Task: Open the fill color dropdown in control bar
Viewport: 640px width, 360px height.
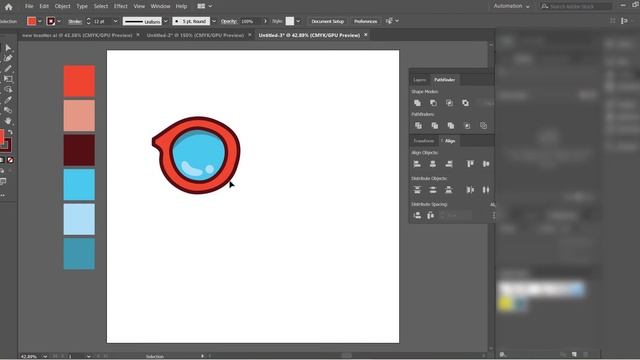Action: pos(40,21)
